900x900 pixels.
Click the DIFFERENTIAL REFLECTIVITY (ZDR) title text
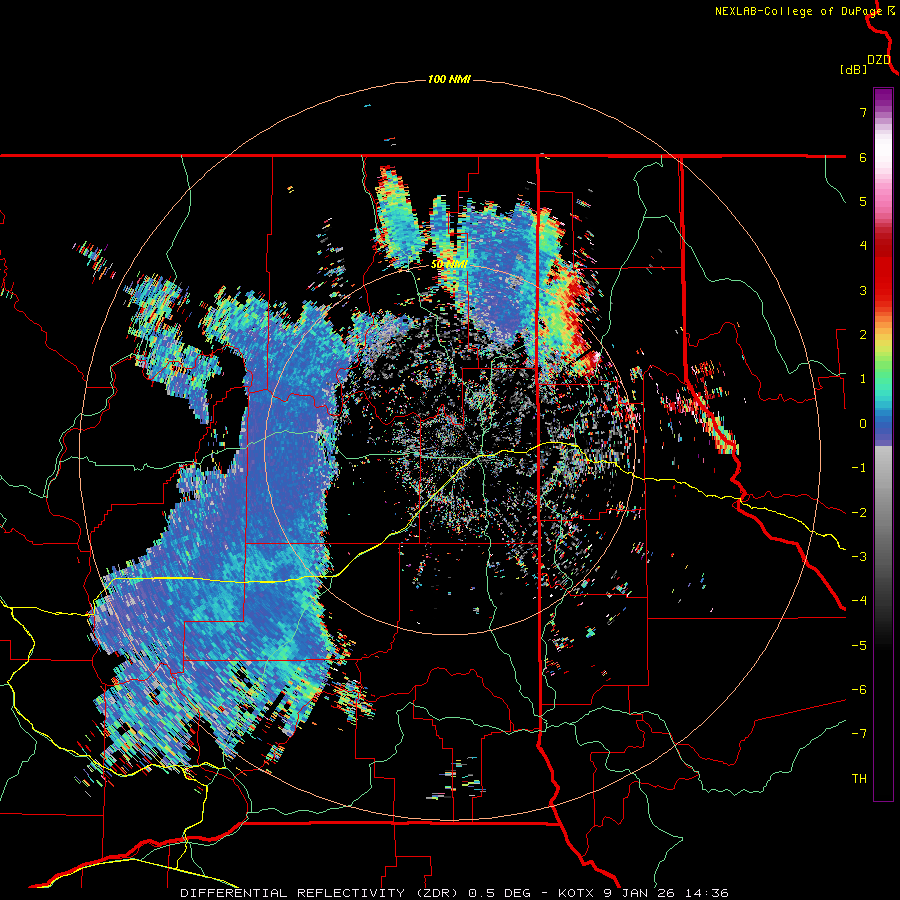coord(321,893)
